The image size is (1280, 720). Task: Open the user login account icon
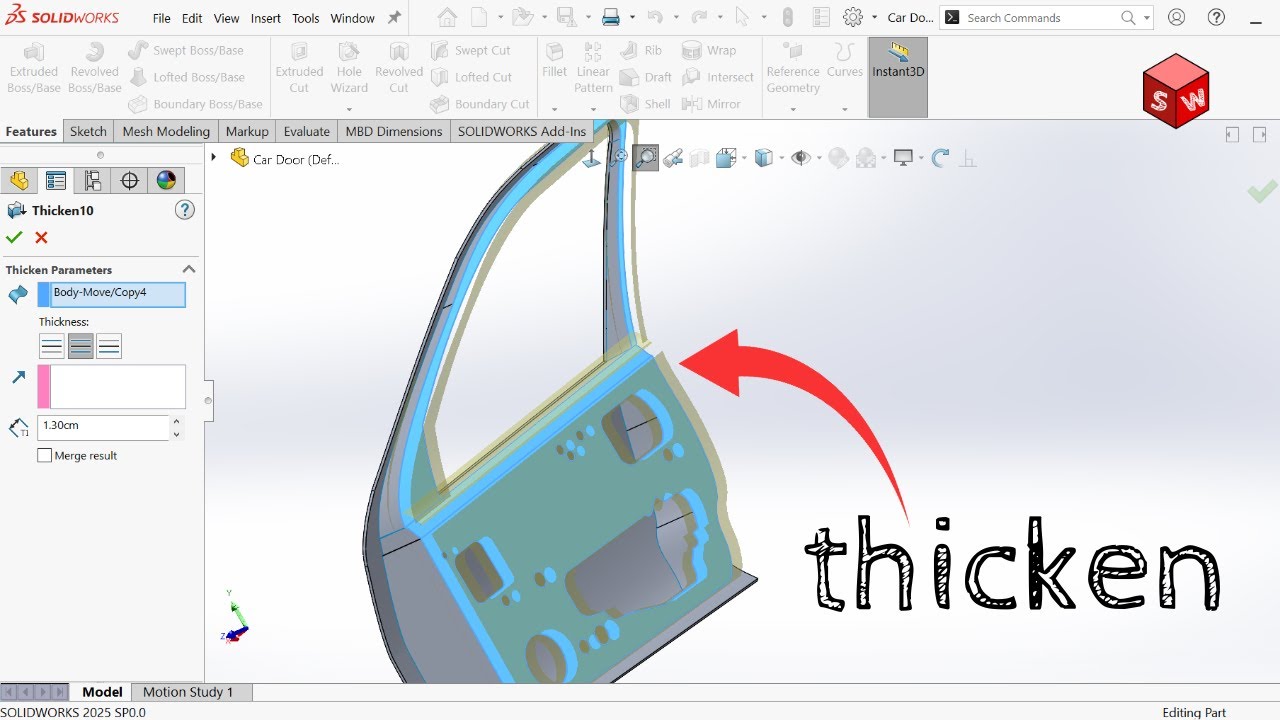(x=1177, y=17)
